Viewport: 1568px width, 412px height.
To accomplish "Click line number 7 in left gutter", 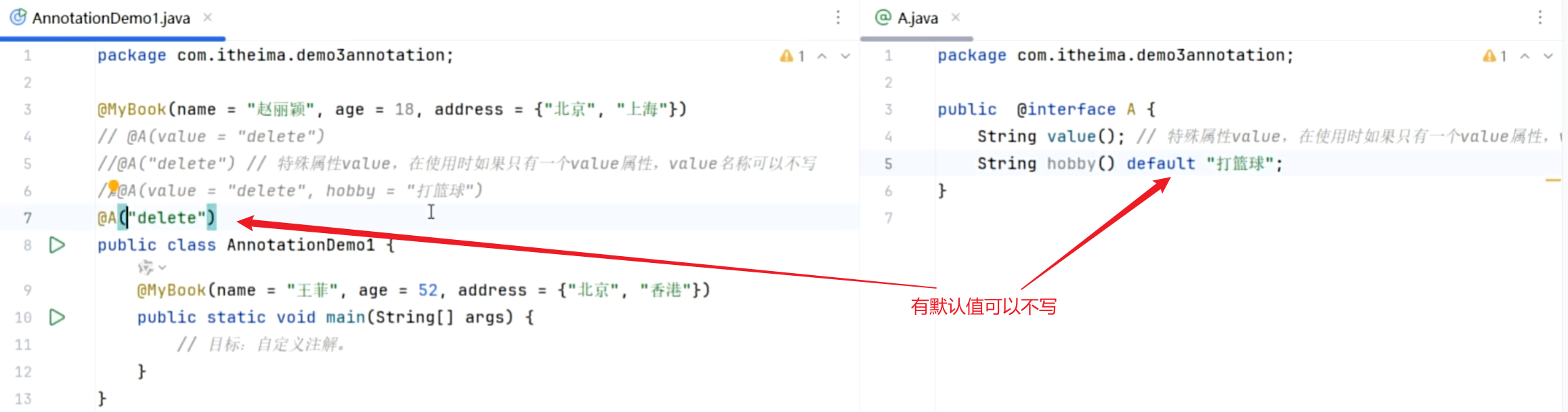I will (x=28, y=218).
